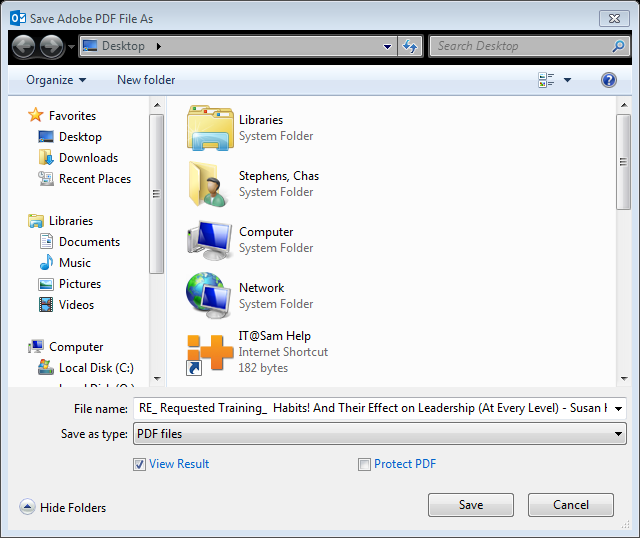Image resolution: width=640 pixels, height=538 pixels.
Task: Click the search magnifier icon
Action: 618,46
